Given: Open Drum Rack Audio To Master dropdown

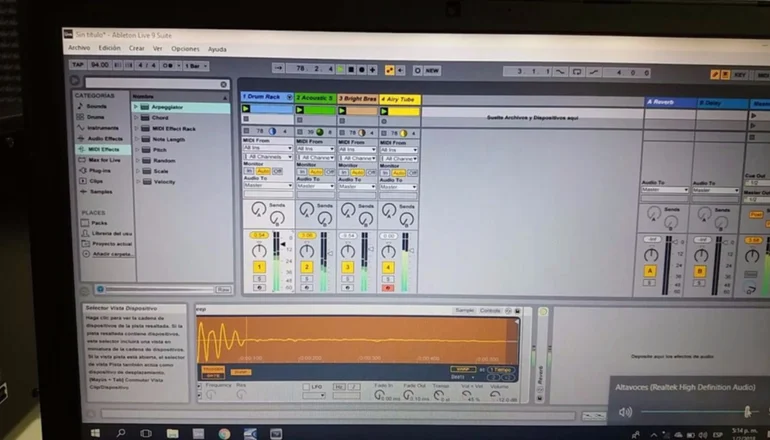Looking at the screenshot, I should click(268, 186).
